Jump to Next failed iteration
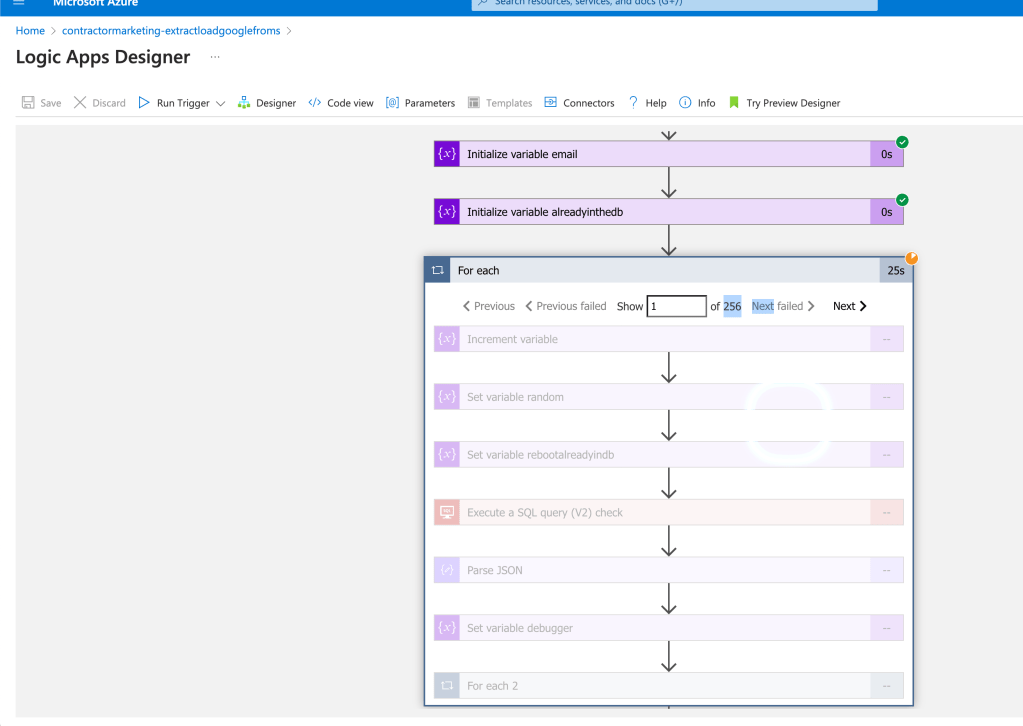This screenshot has width=1023, height=726. click(x=783, y=306)
